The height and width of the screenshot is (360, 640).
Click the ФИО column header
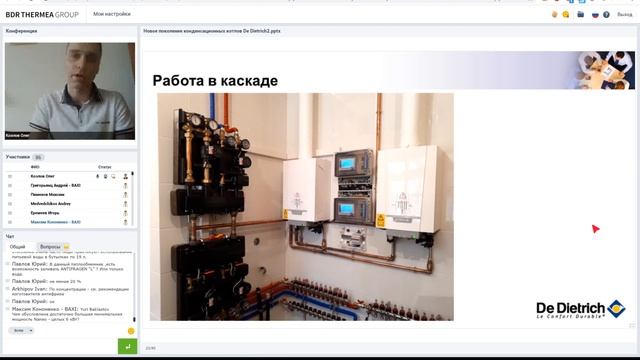pos(35,167)
